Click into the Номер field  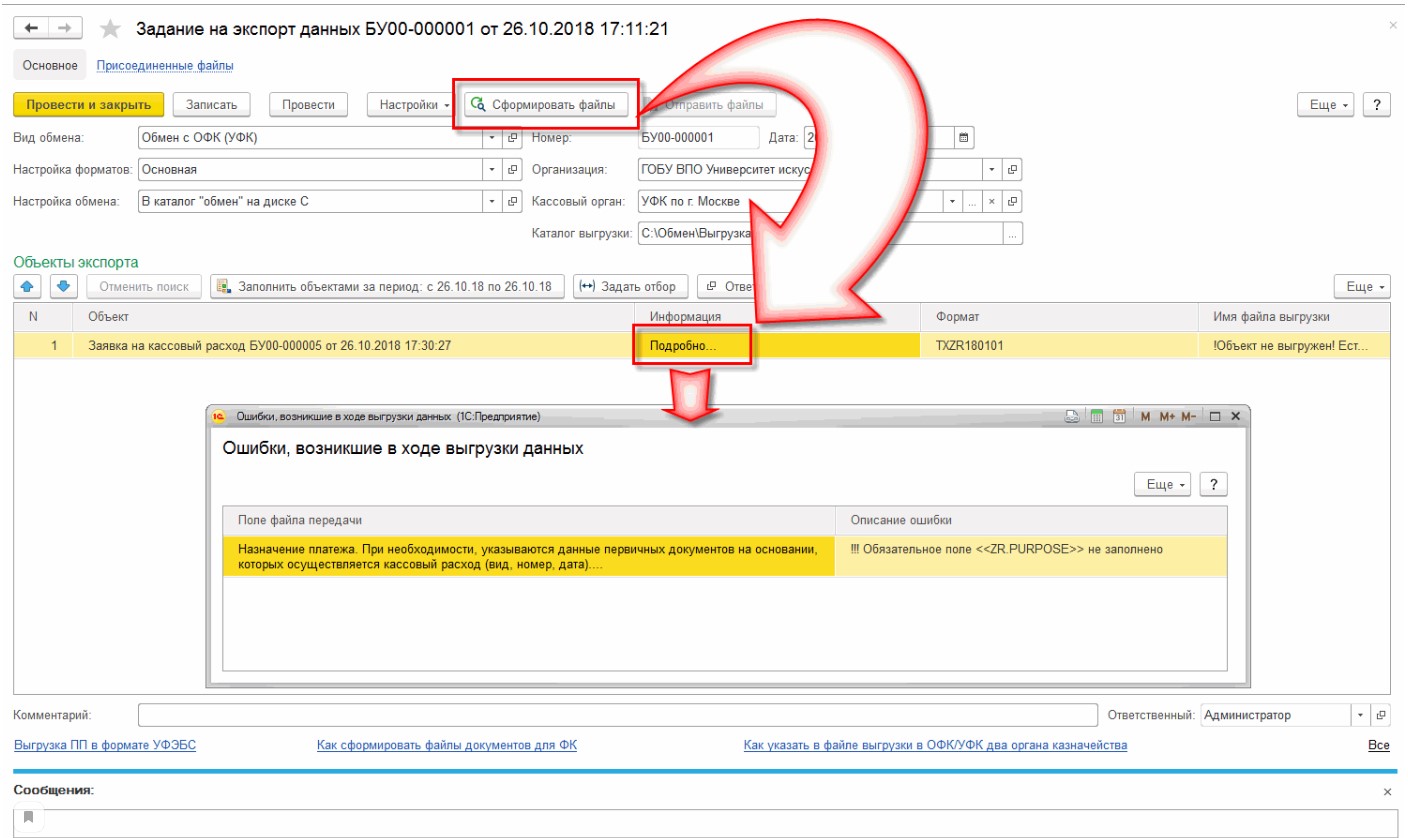click(698, 138)
